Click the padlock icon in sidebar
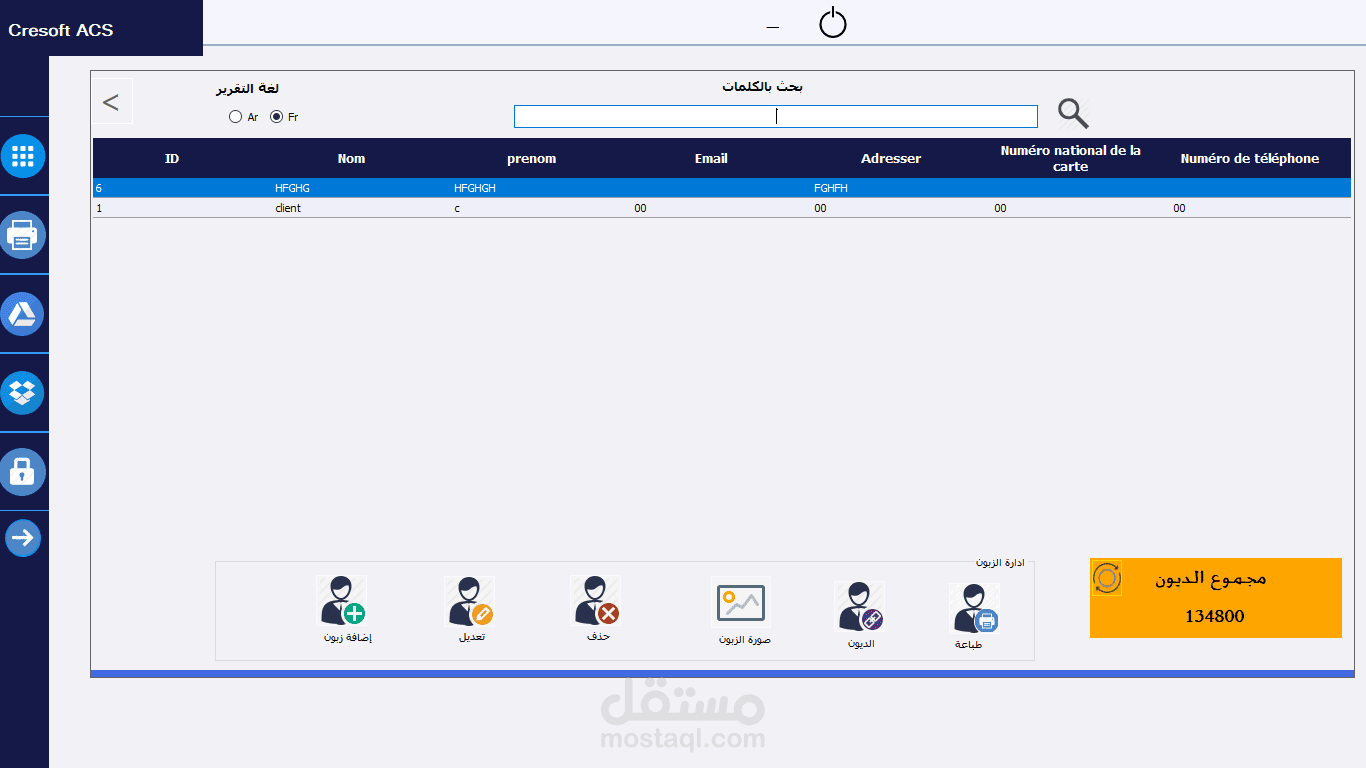Image resolution: width=1366 pixels, height=768 pixels. point(23,472)
